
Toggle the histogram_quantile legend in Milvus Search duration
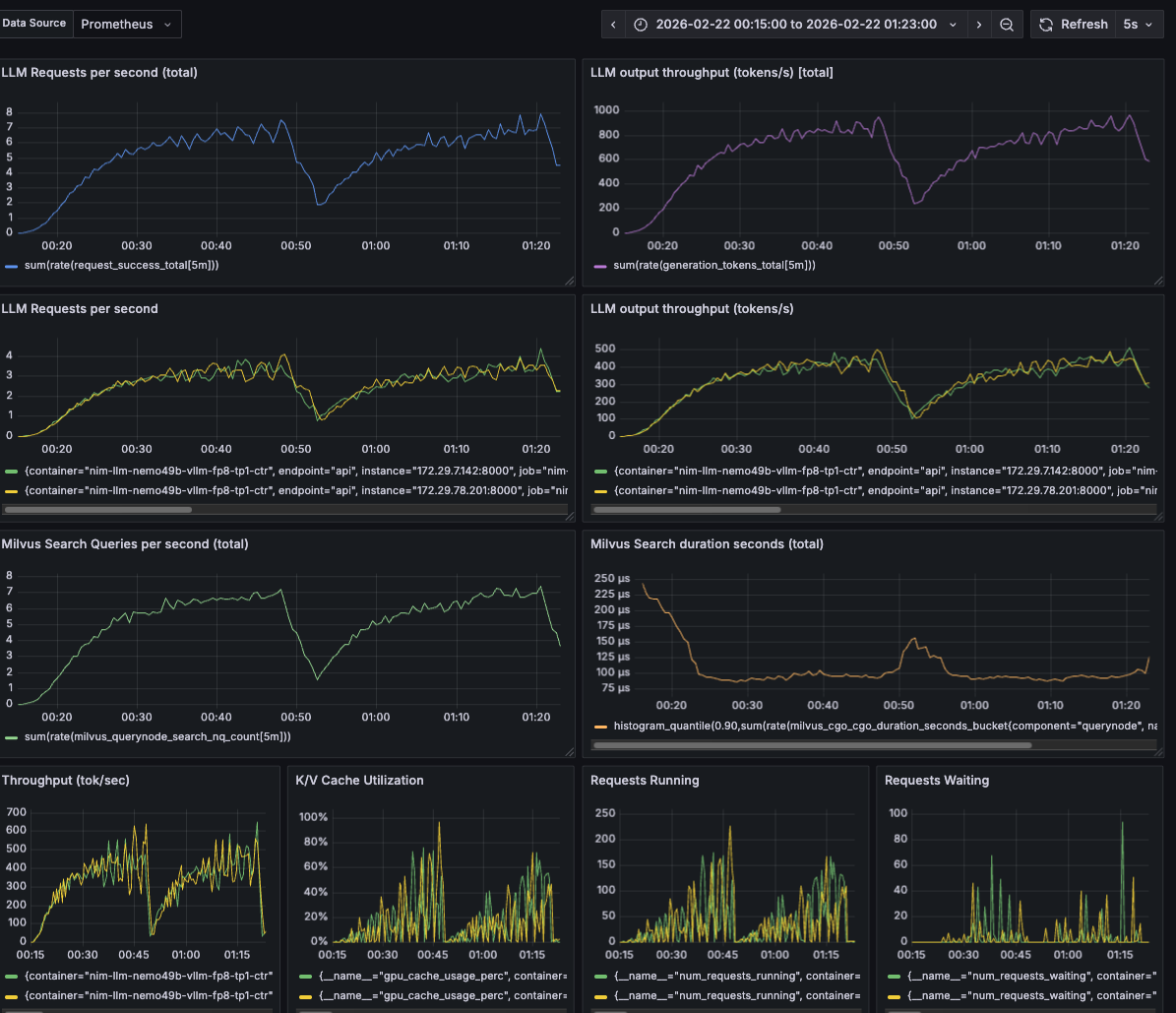(886, 727)
